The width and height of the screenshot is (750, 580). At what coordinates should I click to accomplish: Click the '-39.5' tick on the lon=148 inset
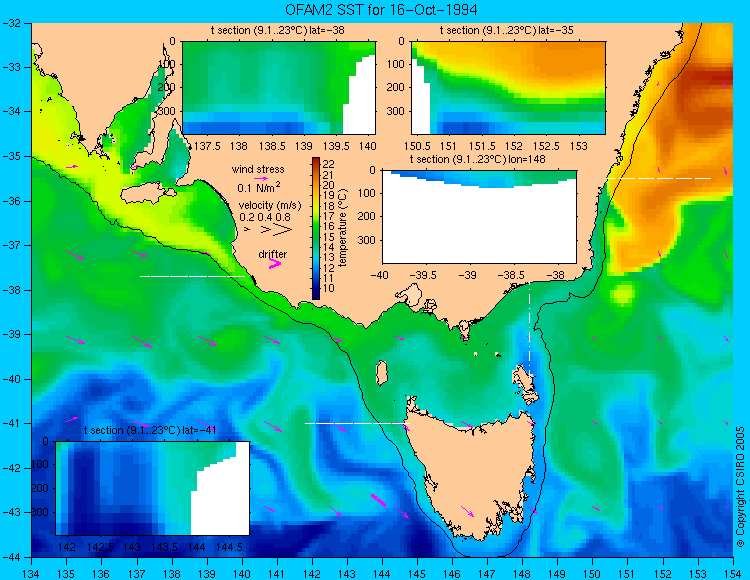coord(424,275)
